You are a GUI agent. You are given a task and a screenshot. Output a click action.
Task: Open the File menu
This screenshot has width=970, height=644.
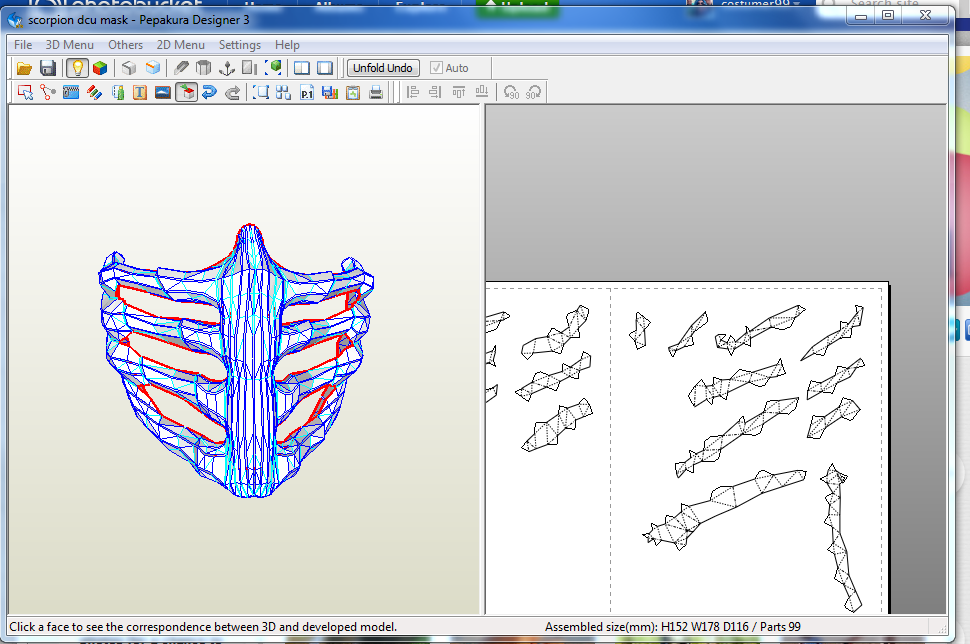(x=23, y=45)
